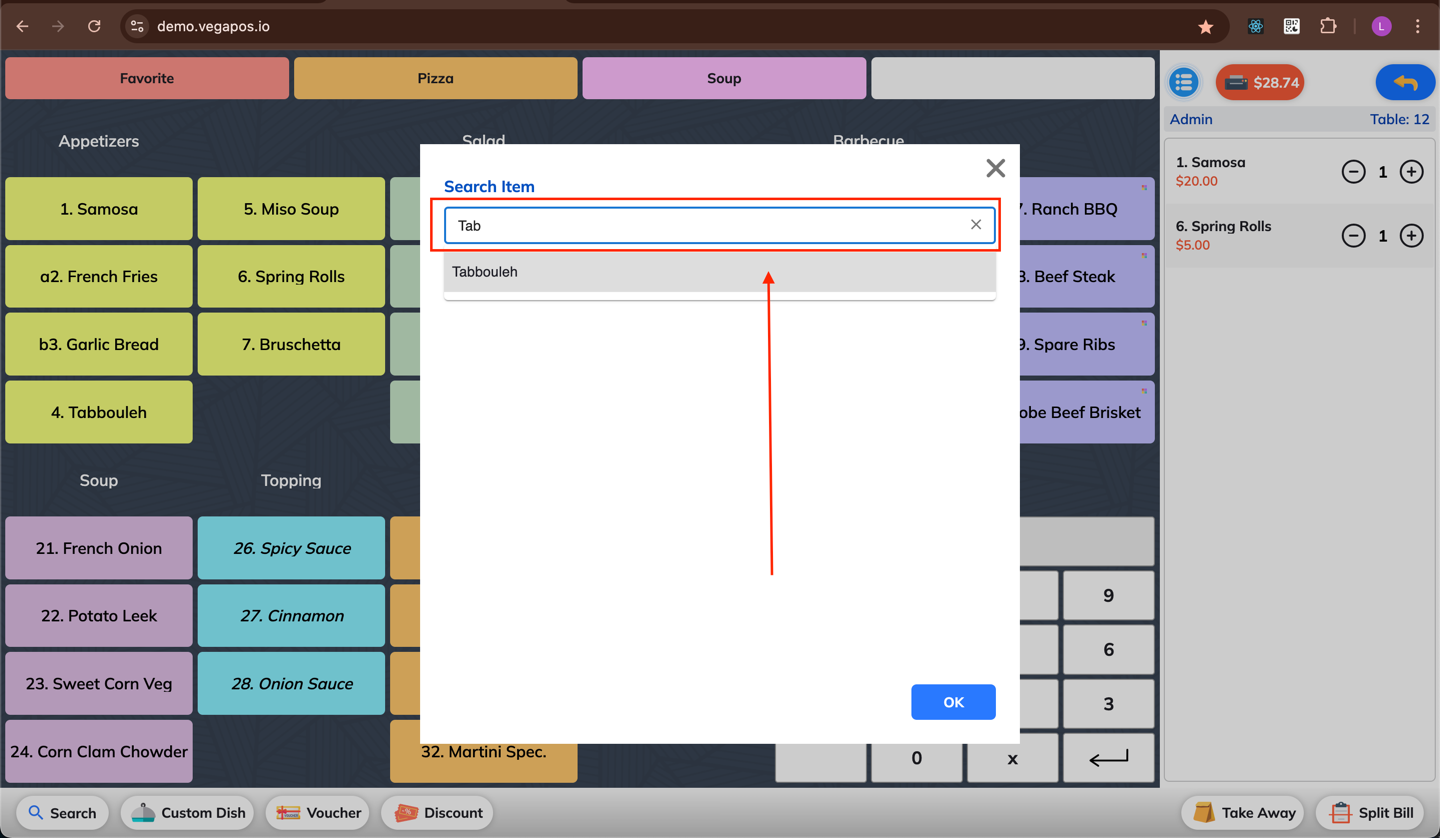Add Kobe Beef Brisket item

coord(1086,412)
